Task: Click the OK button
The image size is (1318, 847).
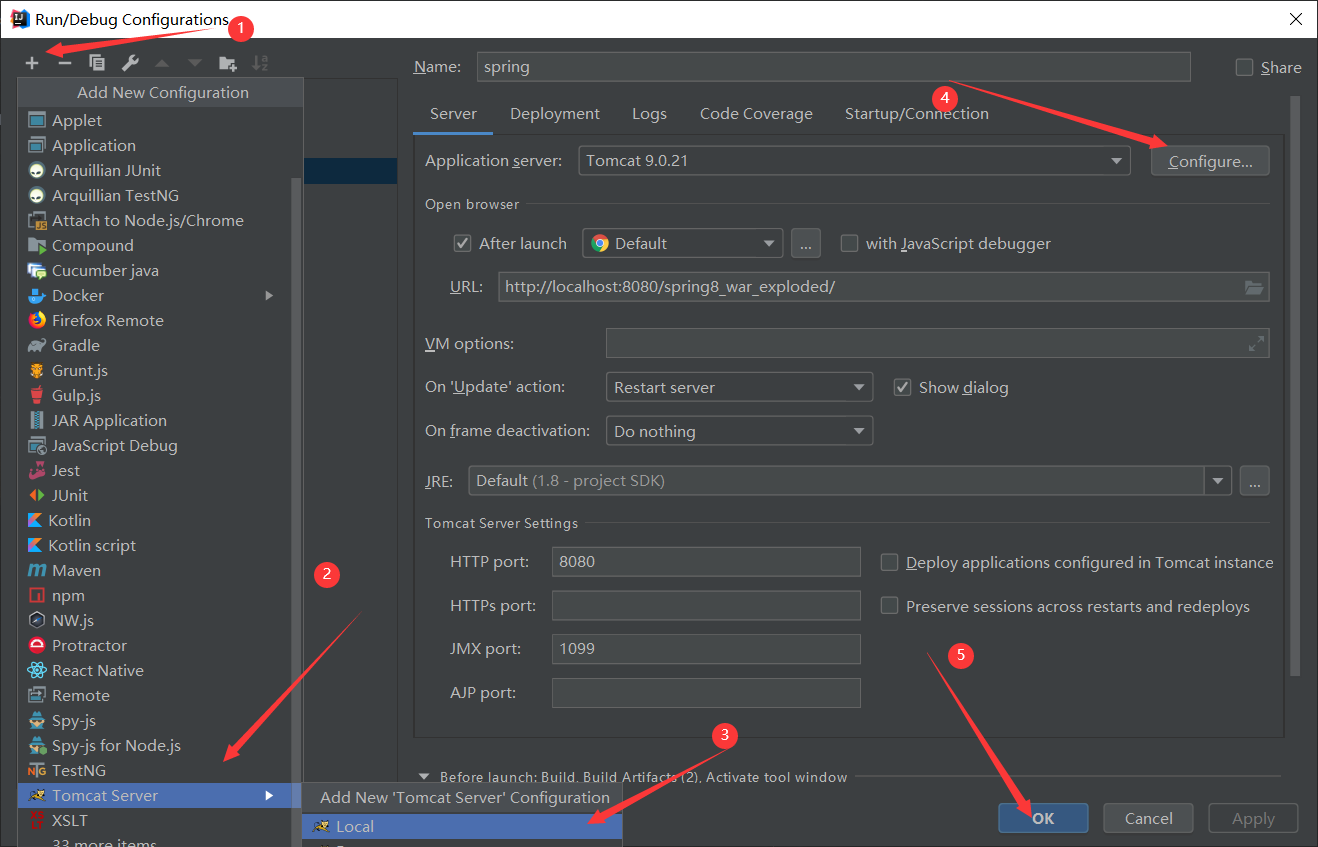Action: (1043, 818)
